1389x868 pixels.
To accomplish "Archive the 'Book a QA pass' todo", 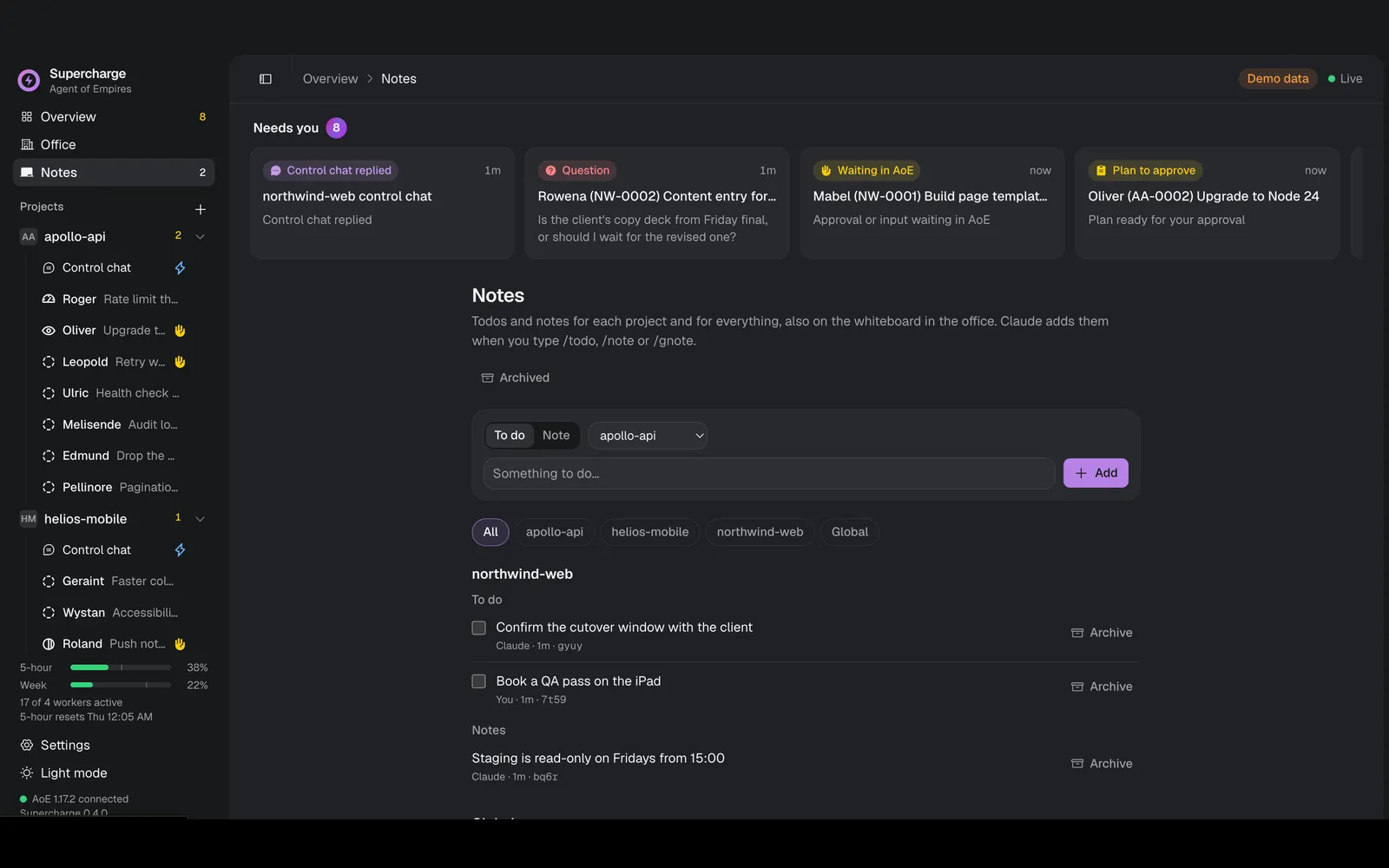I will coord(1102,687).
